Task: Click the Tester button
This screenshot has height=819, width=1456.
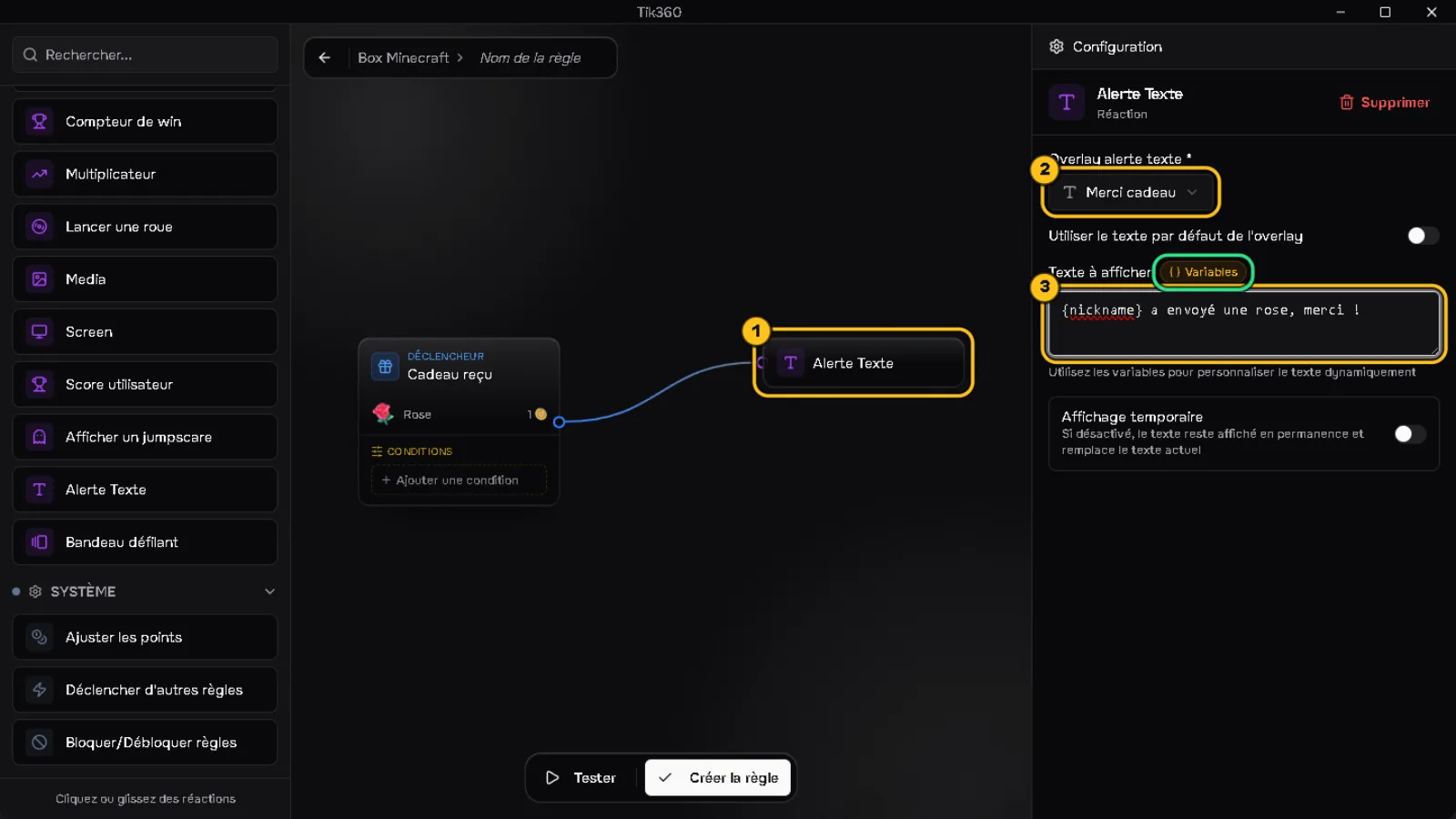Action: pyautogui.click(x=581, y=778)
